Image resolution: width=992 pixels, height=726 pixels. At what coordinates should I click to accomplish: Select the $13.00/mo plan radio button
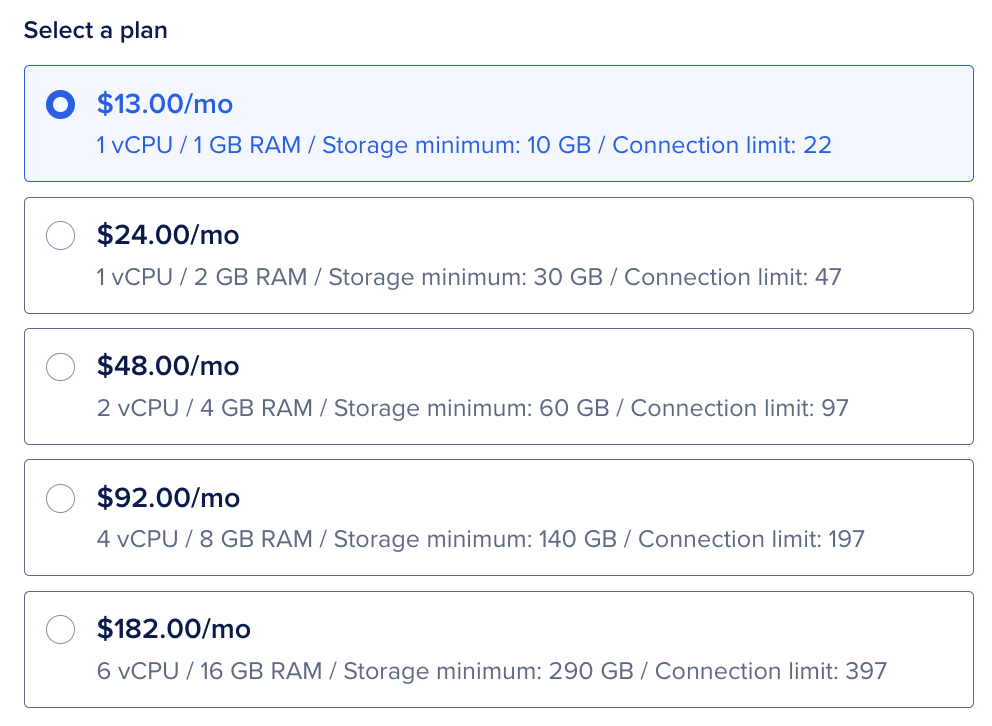tap(61, 104)
